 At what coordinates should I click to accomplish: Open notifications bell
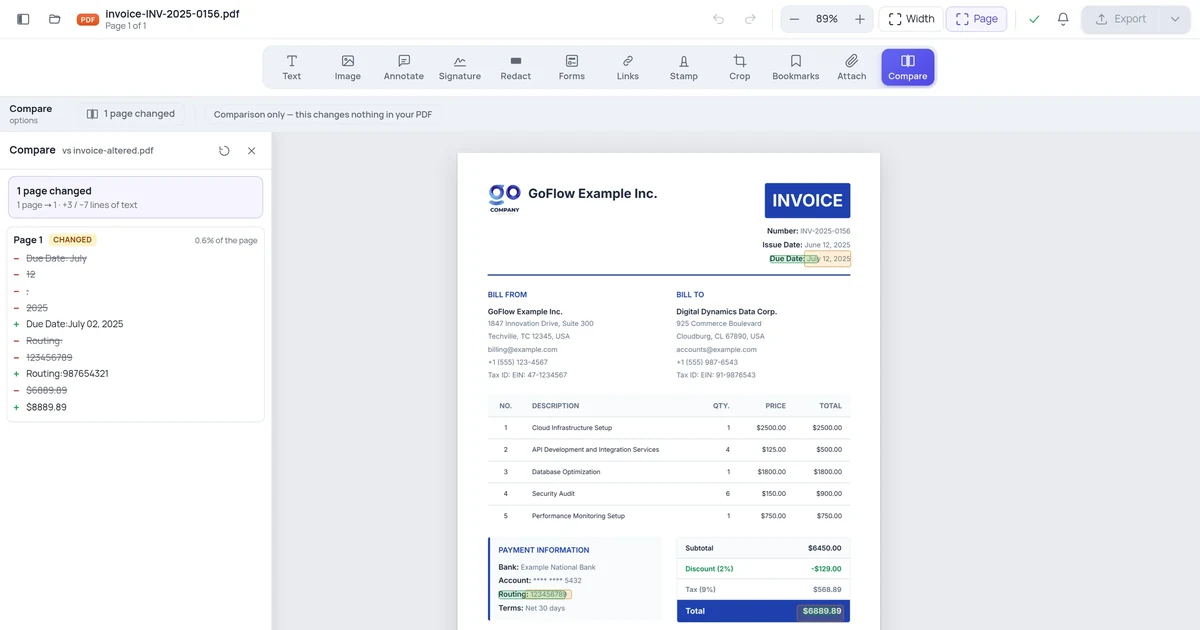1063,19
